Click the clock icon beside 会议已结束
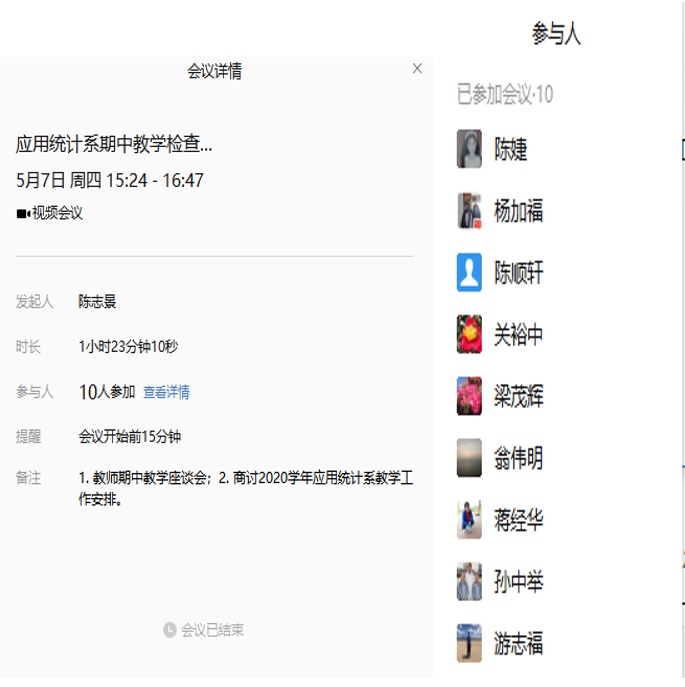The image size is (685, 687). click(170, 630)
